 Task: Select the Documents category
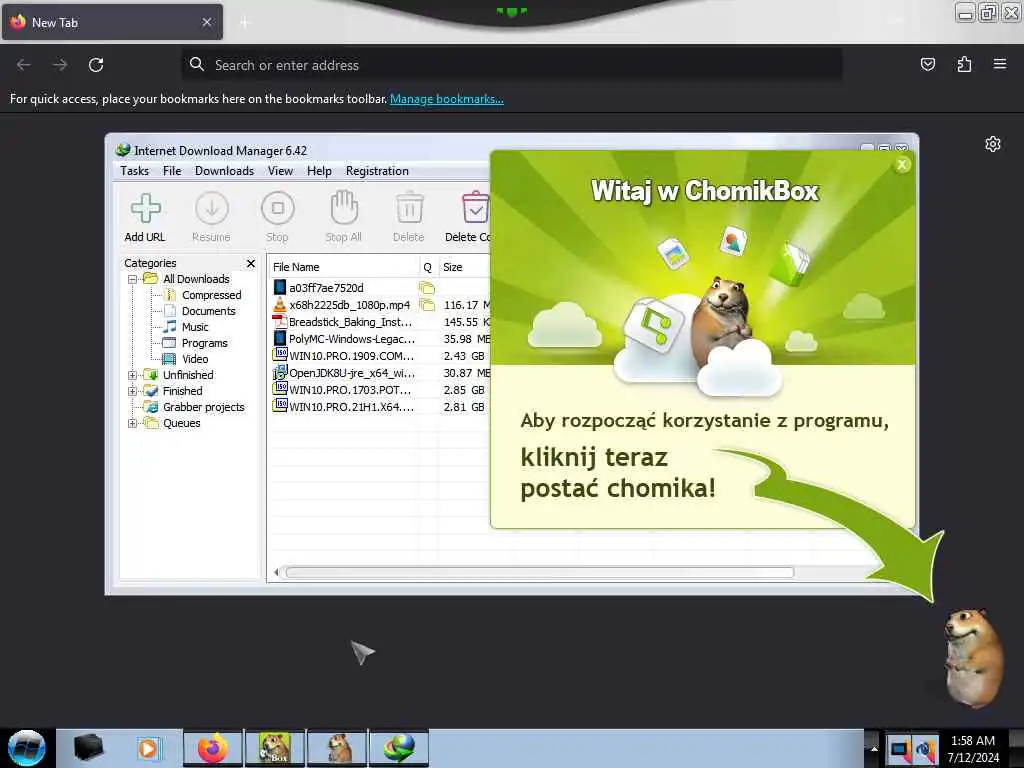[x=208, y=311]
